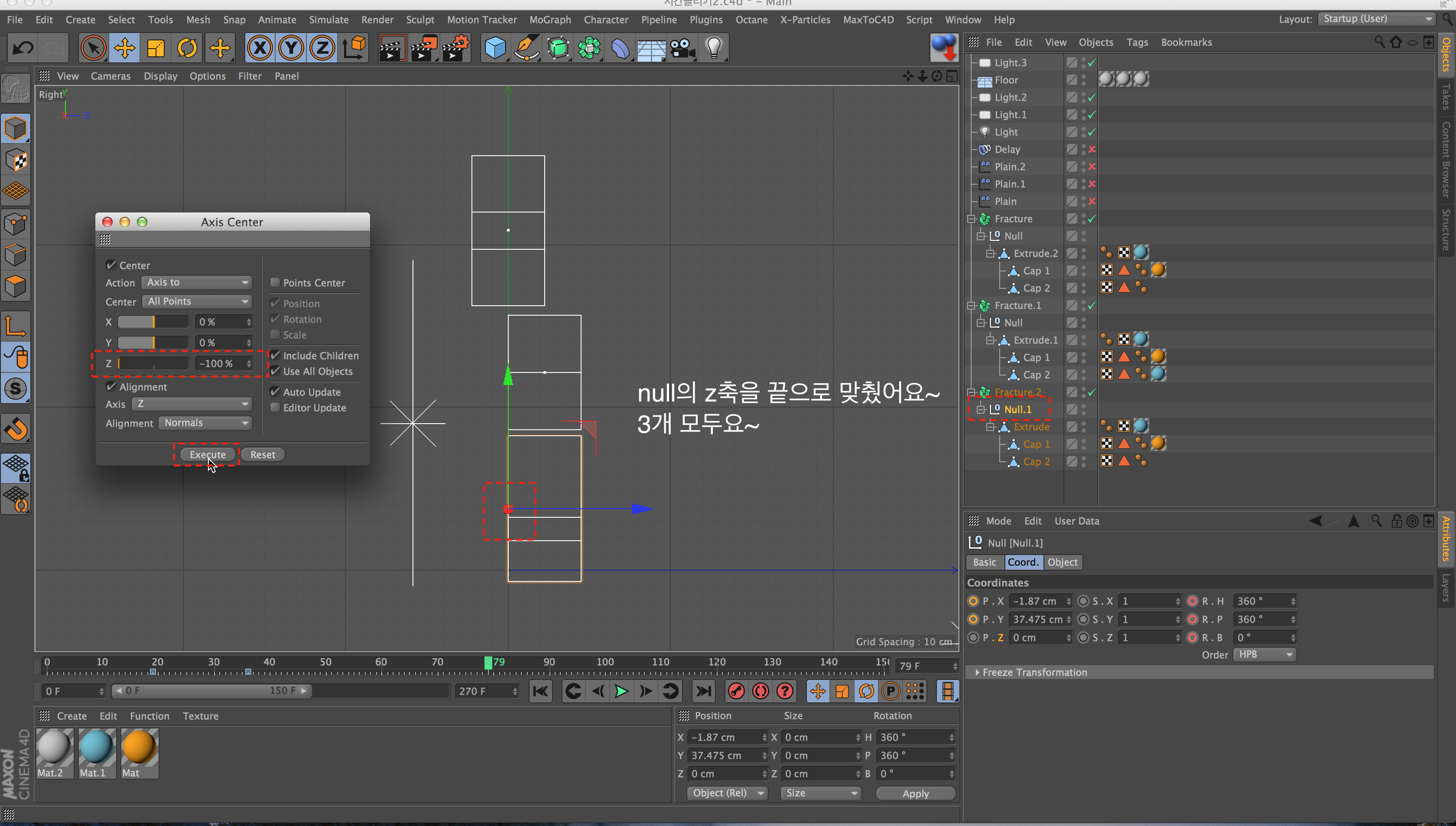Open the Center 'All Points' dropdown
The width and height of the screenshot is (1456, 826).
[x=197, y=301]
